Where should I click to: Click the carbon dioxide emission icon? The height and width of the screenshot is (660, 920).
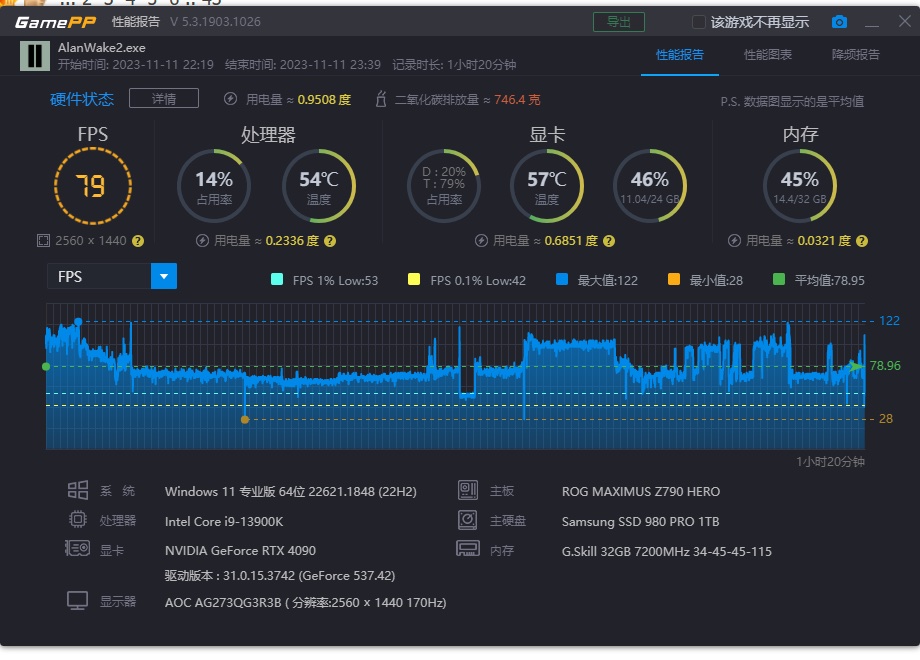(381, 99)
